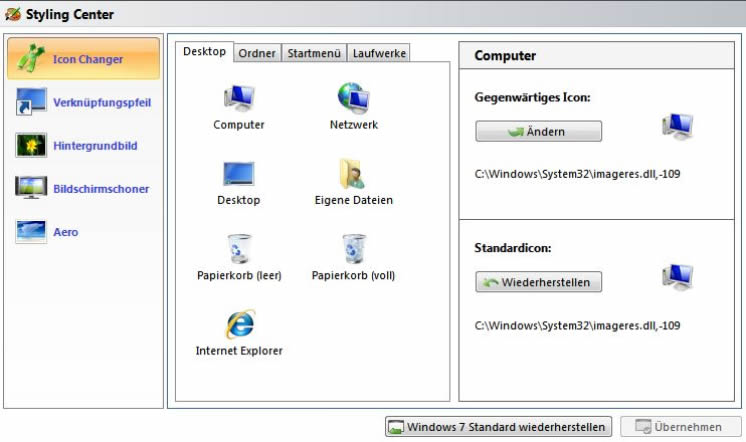Click the Icon Changer label
Viewport: 746px width, 442px height.
click(x=88, y=59)
